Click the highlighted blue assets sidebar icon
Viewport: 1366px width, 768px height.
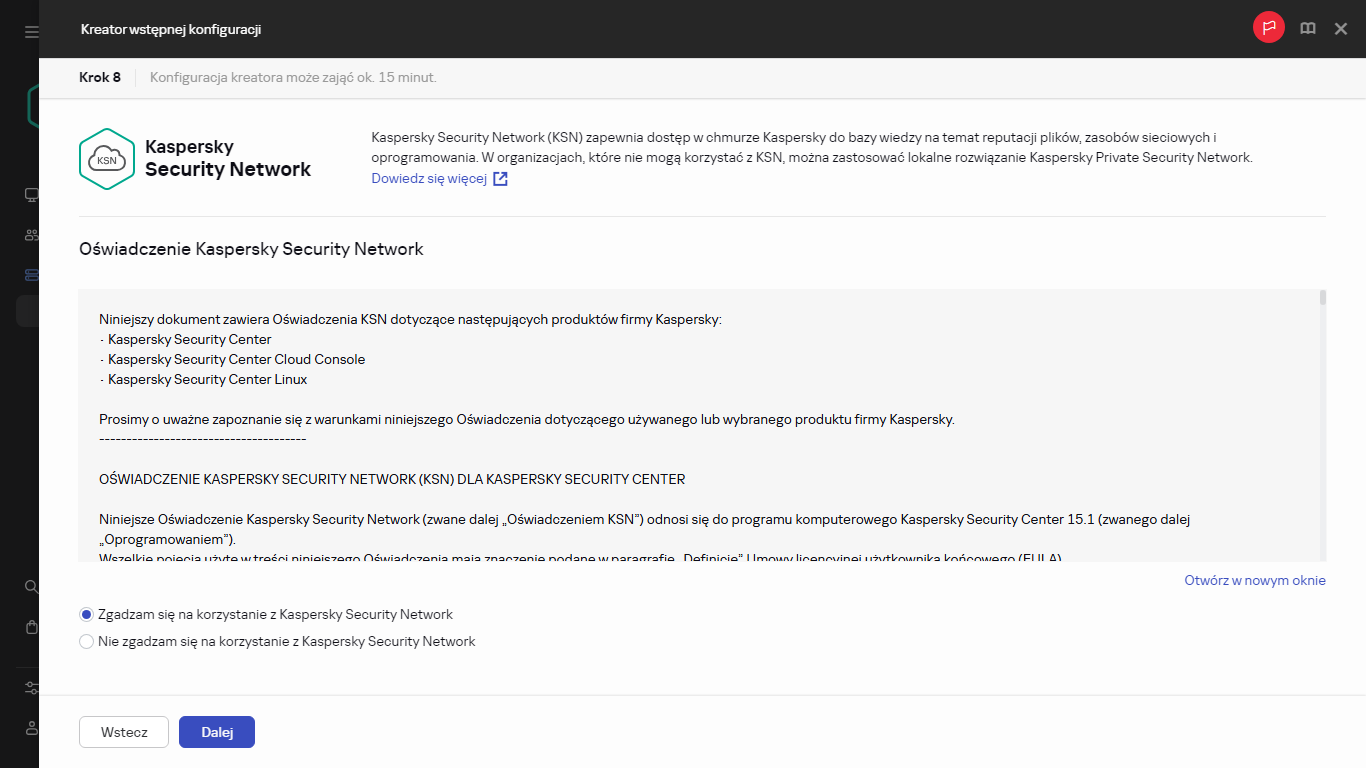tap(30, 274)
